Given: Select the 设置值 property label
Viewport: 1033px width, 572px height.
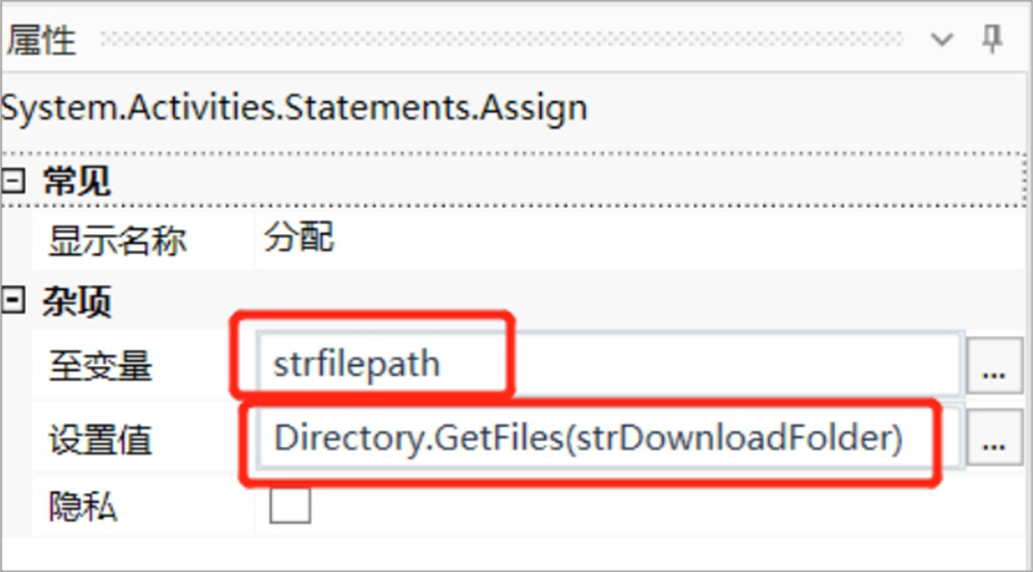Looking at the screenshot, I should [100, 439].
